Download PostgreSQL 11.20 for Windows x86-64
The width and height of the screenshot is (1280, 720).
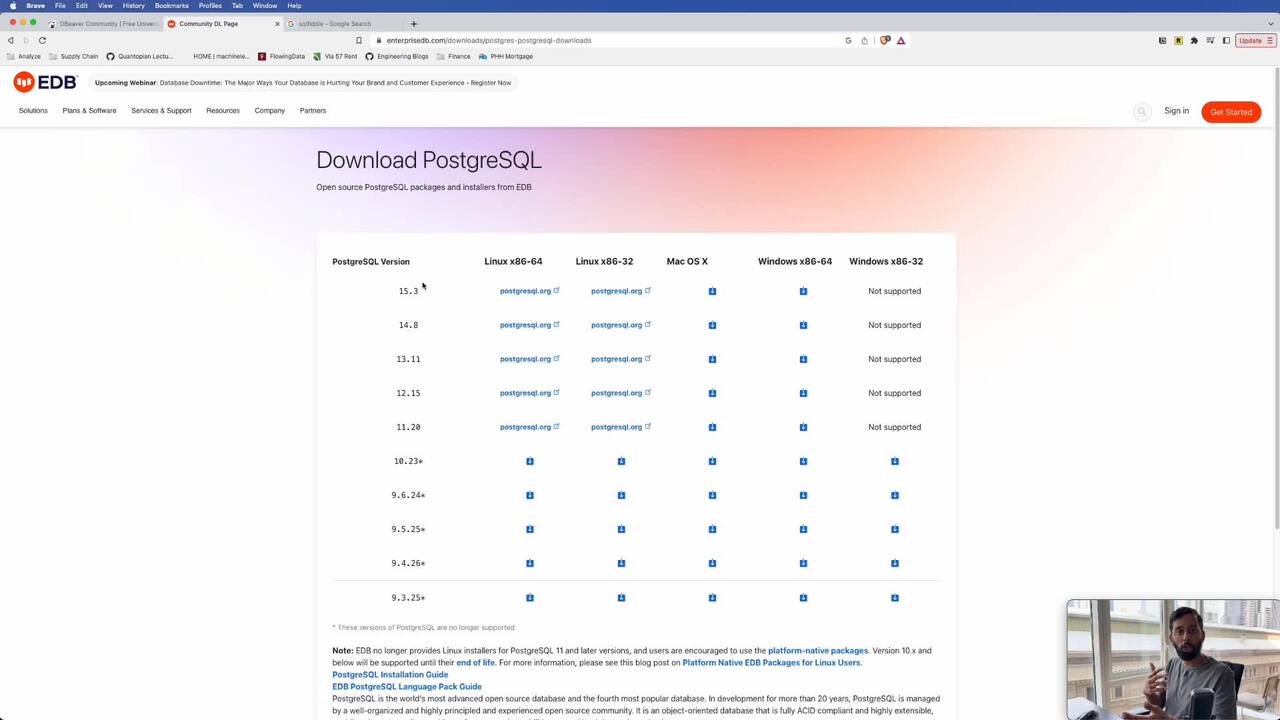[x=803, y=427]
